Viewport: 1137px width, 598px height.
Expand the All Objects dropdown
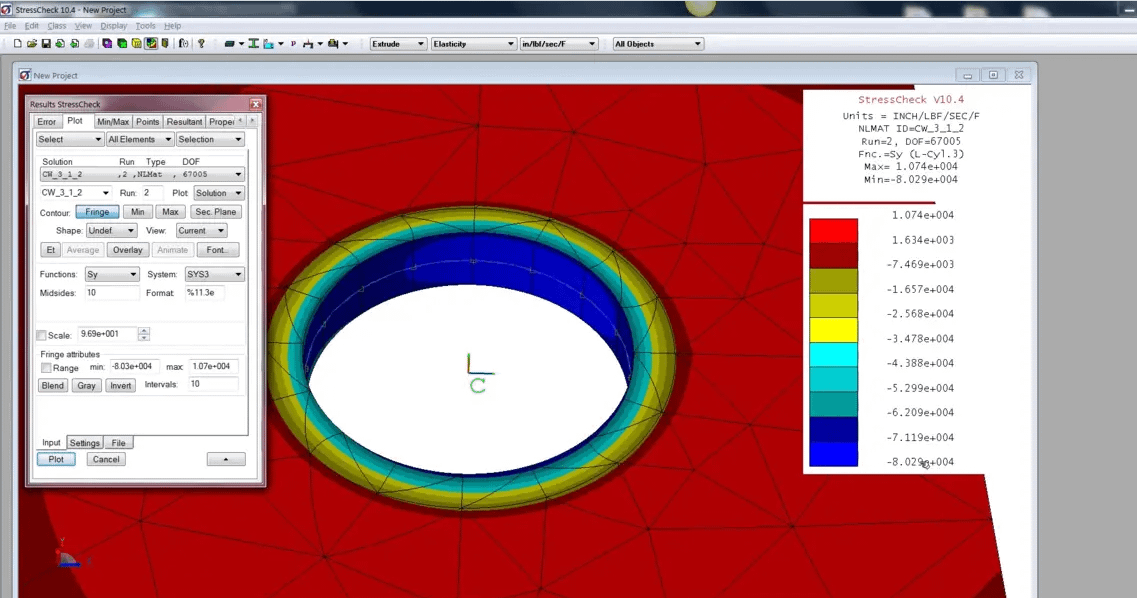click(656, 43)
